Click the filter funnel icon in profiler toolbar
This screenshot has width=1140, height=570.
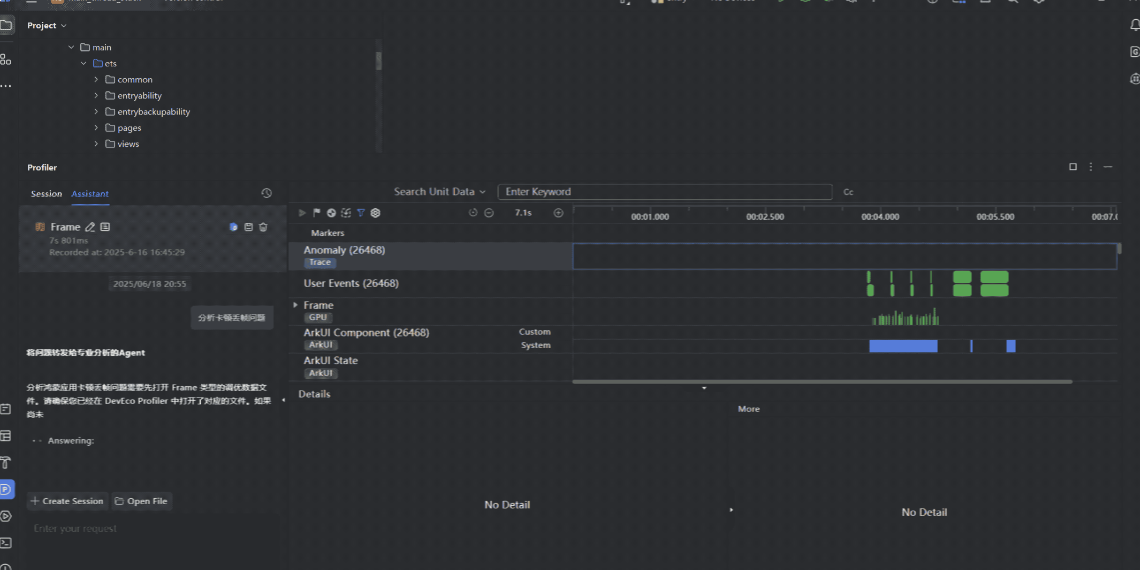361,213
